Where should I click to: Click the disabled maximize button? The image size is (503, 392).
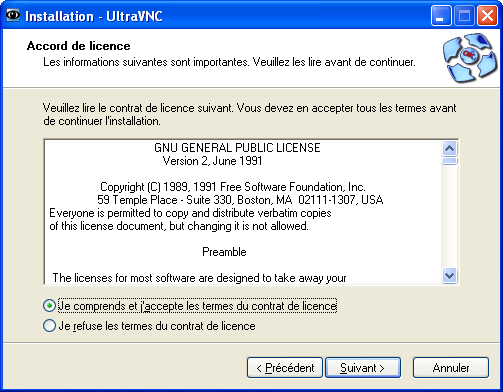464,16
